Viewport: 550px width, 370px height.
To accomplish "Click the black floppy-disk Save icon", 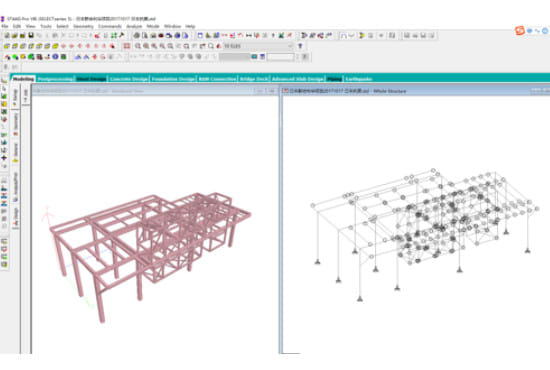I will point(31,35).
